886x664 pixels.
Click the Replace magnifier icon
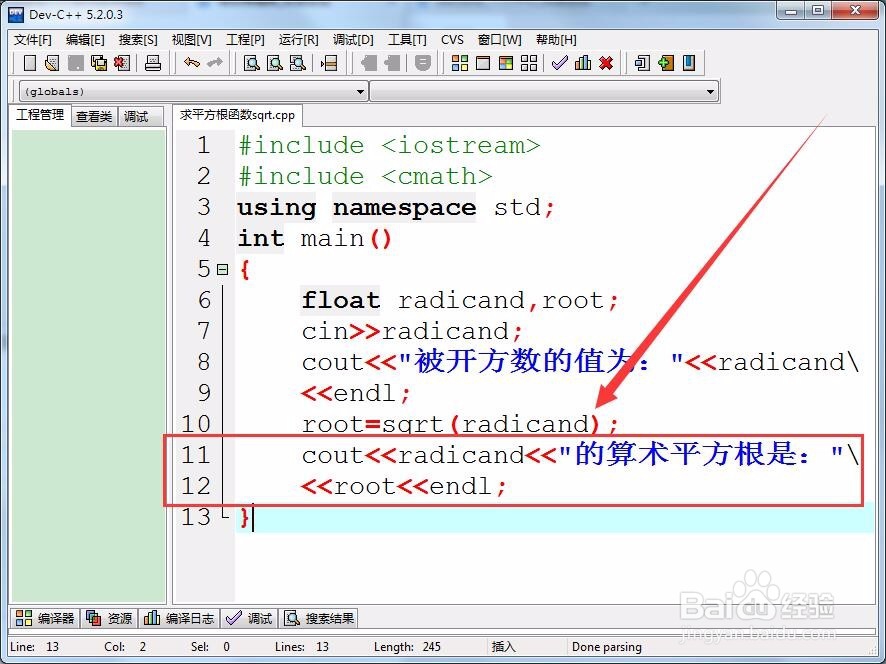pos(275,63)
